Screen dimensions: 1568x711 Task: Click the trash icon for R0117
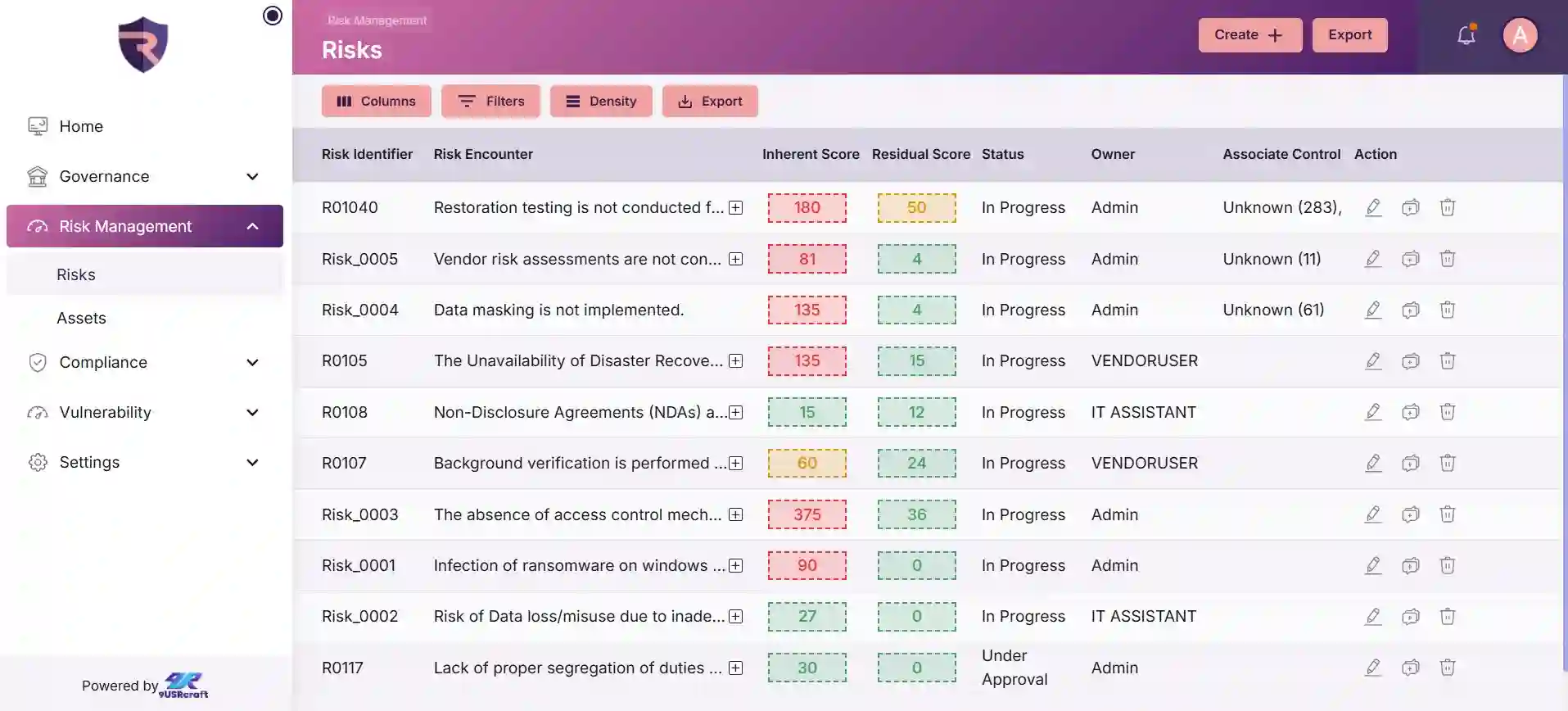click(x=1447, y=668)
